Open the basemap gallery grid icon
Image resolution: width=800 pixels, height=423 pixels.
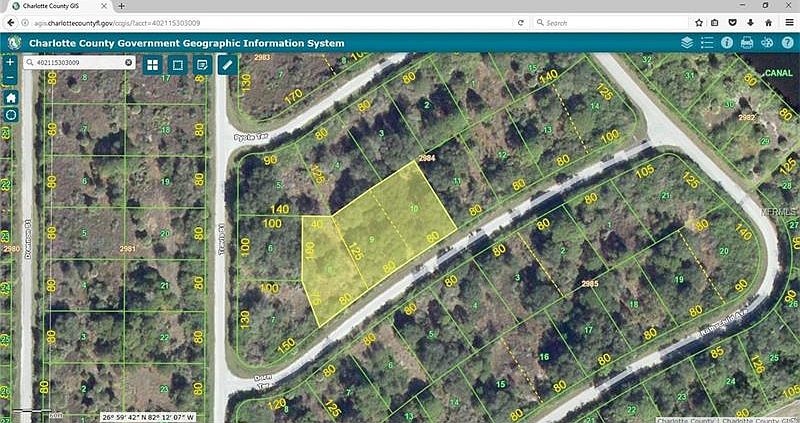point(153,65)
